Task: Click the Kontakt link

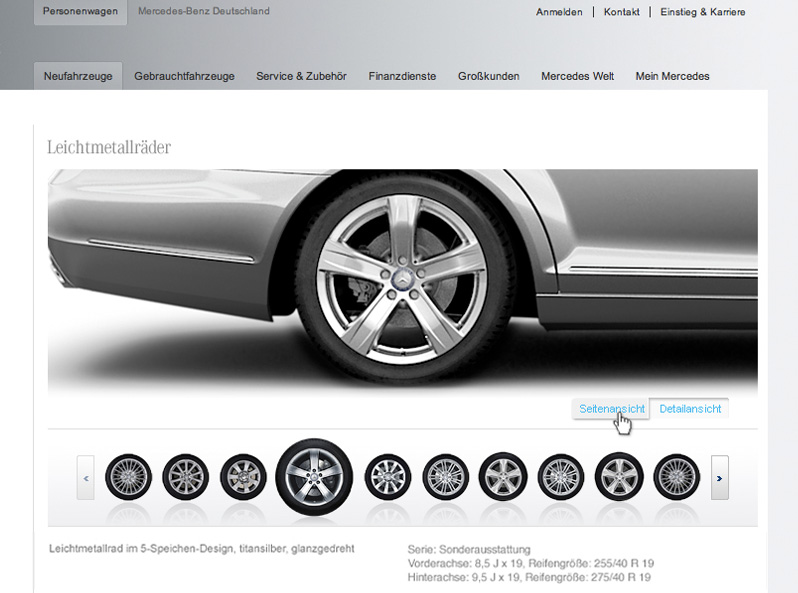Action: (621, 12)
